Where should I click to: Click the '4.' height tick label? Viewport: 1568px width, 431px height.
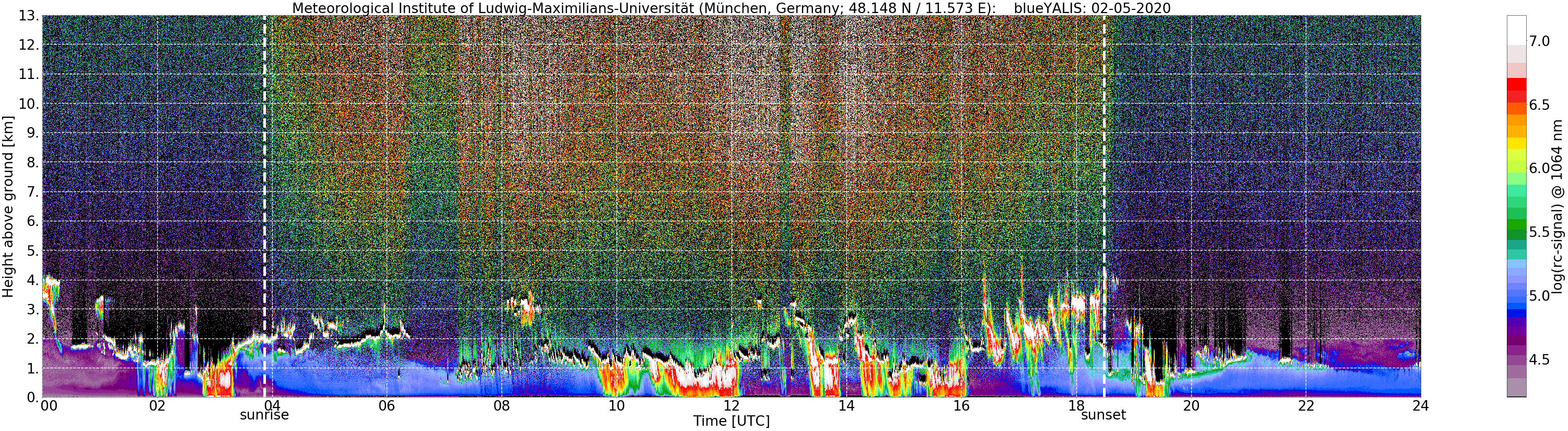pyautogui.click(x=32, y=280)
